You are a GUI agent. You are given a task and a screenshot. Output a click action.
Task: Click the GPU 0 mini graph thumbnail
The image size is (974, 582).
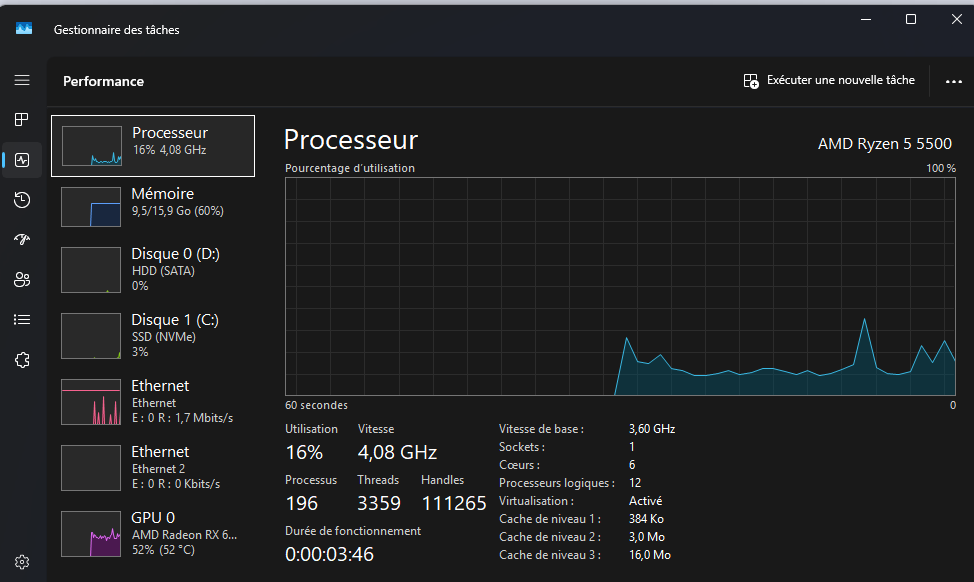(x=91, y=534)
